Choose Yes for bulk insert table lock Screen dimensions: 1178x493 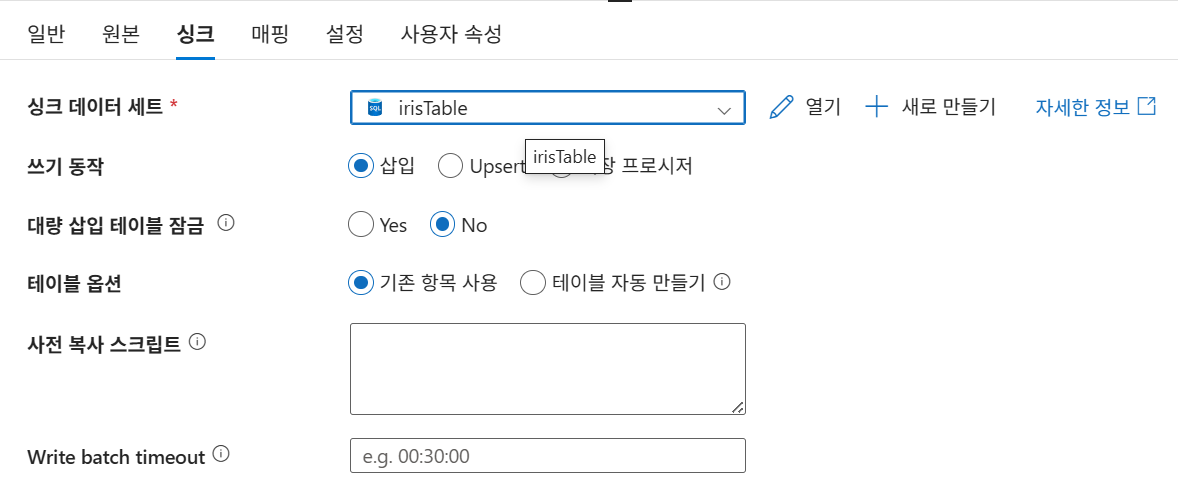click(360, 225)
